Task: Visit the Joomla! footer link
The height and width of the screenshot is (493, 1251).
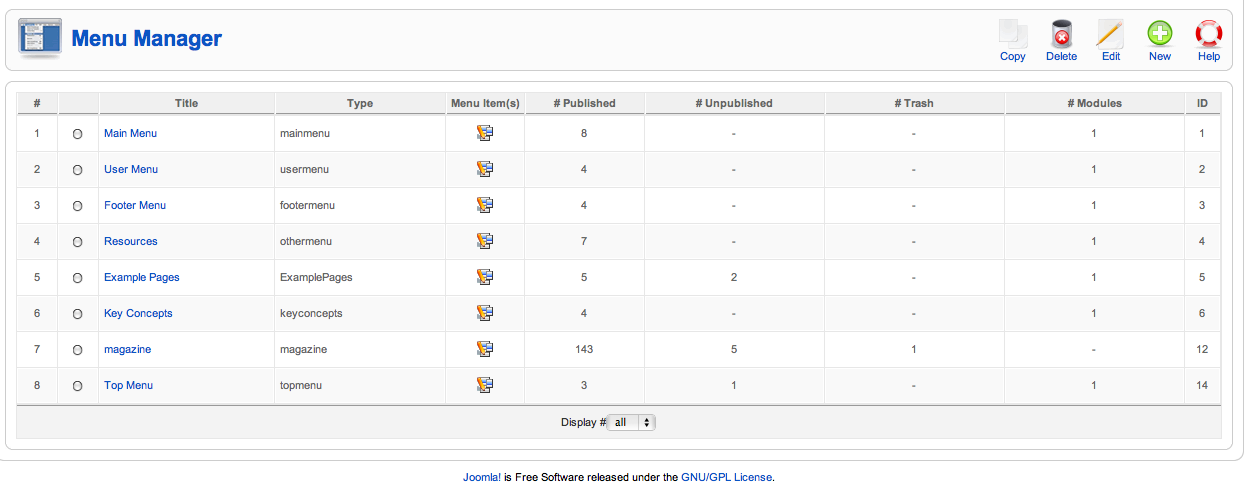Action: [481, 477]
